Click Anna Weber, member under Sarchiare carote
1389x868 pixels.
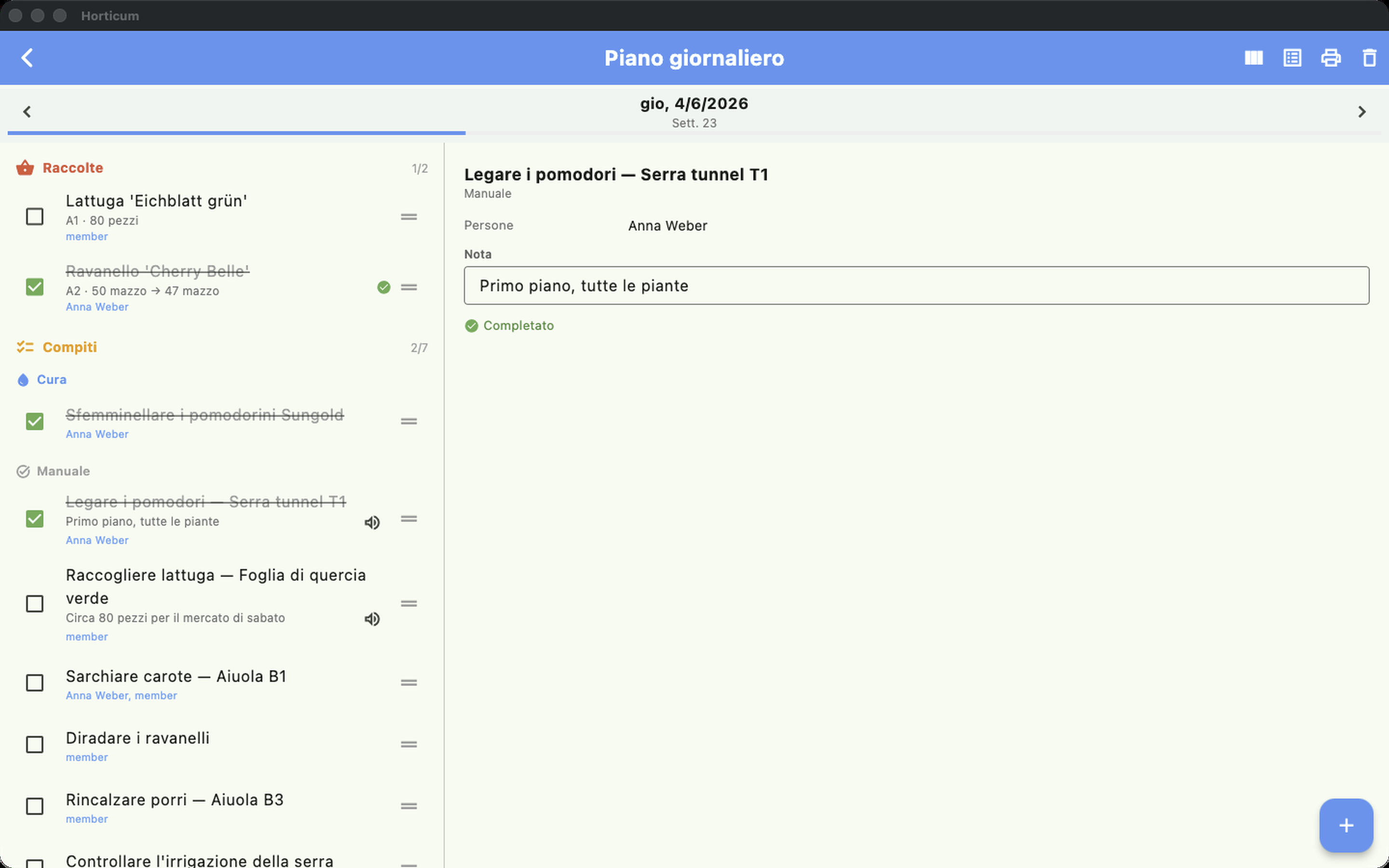tap(121, 696)
